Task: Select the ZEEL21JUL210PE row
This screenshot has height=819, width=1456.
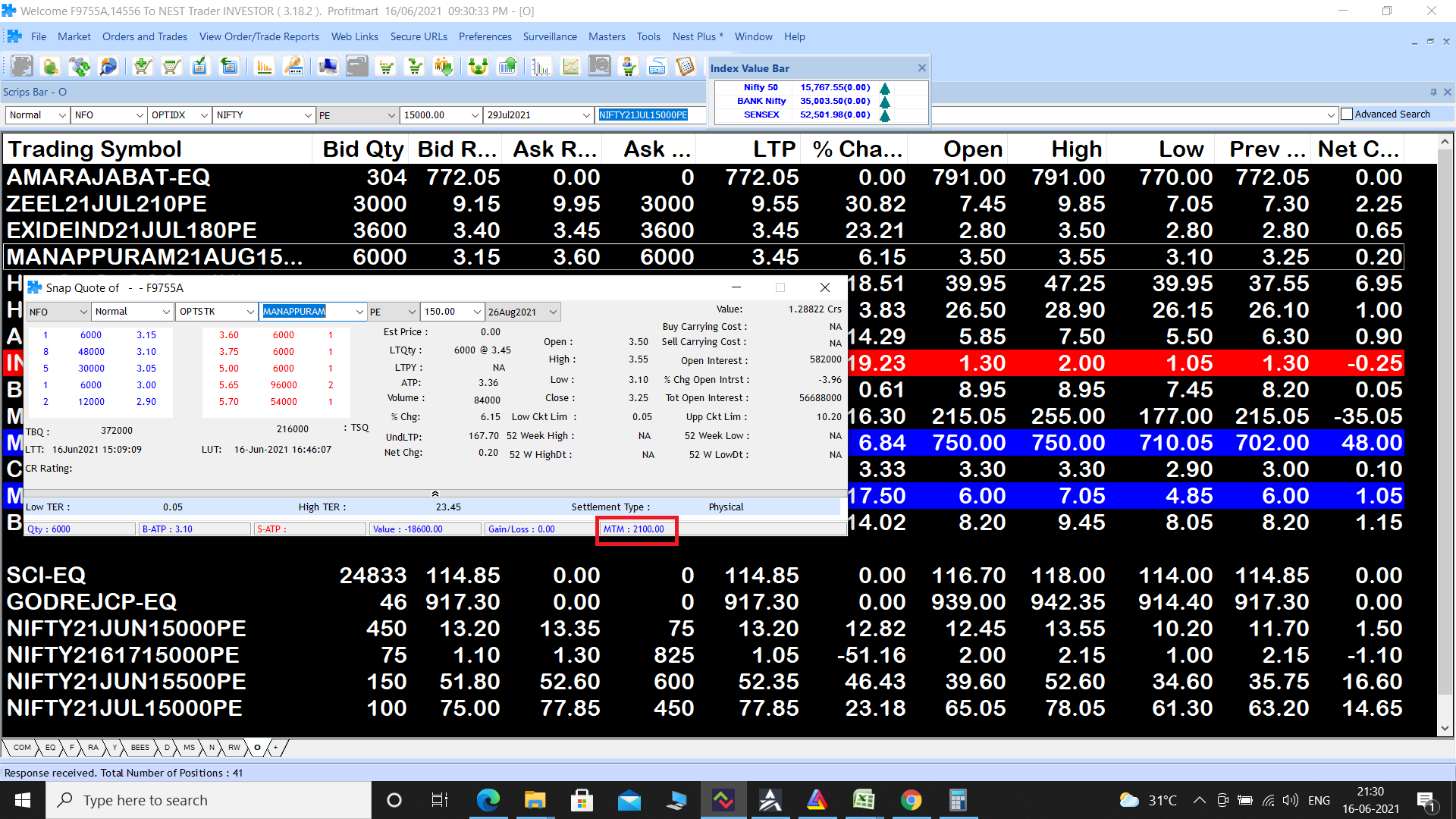Action: [704, 204]
